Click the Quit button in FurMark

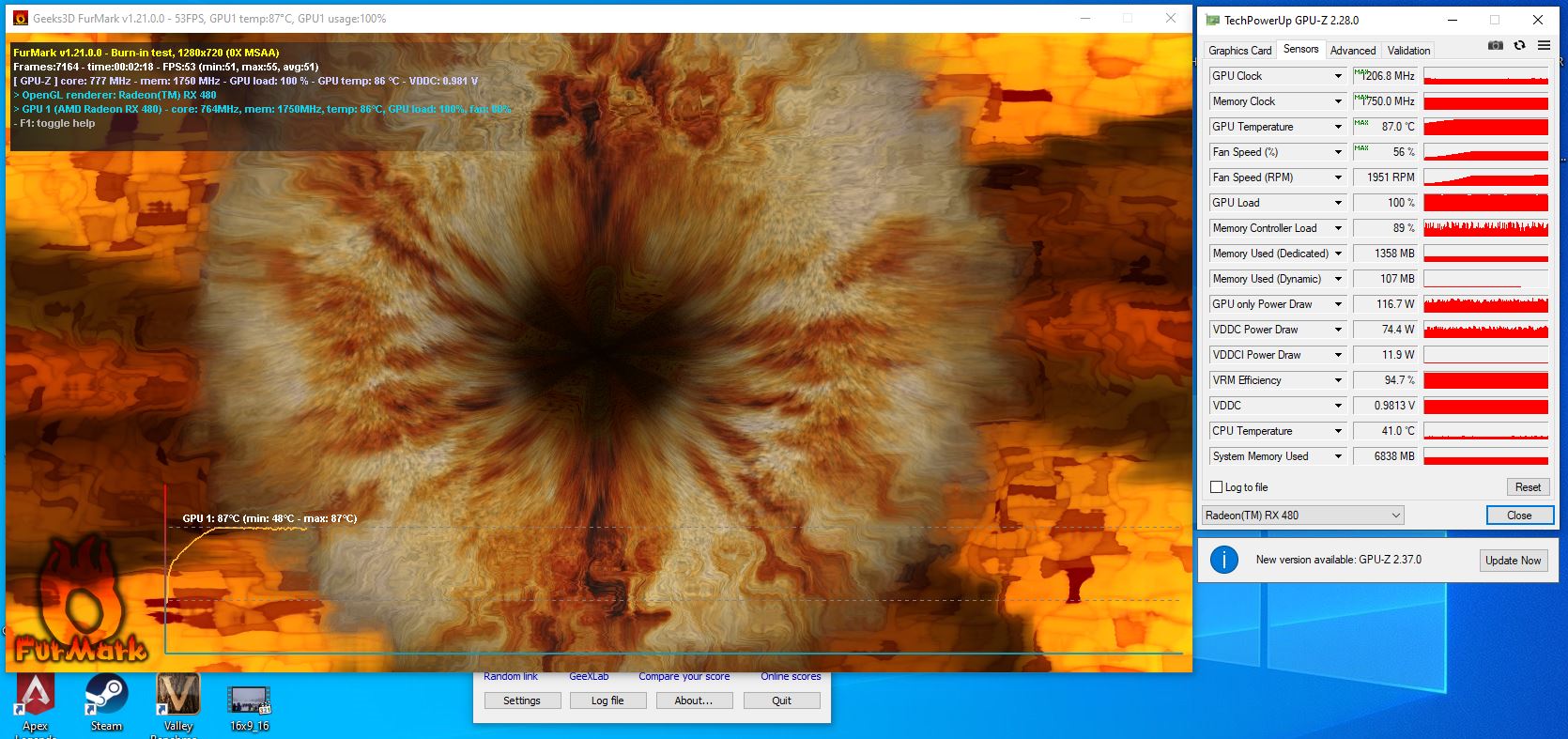(x=781, y=701)
